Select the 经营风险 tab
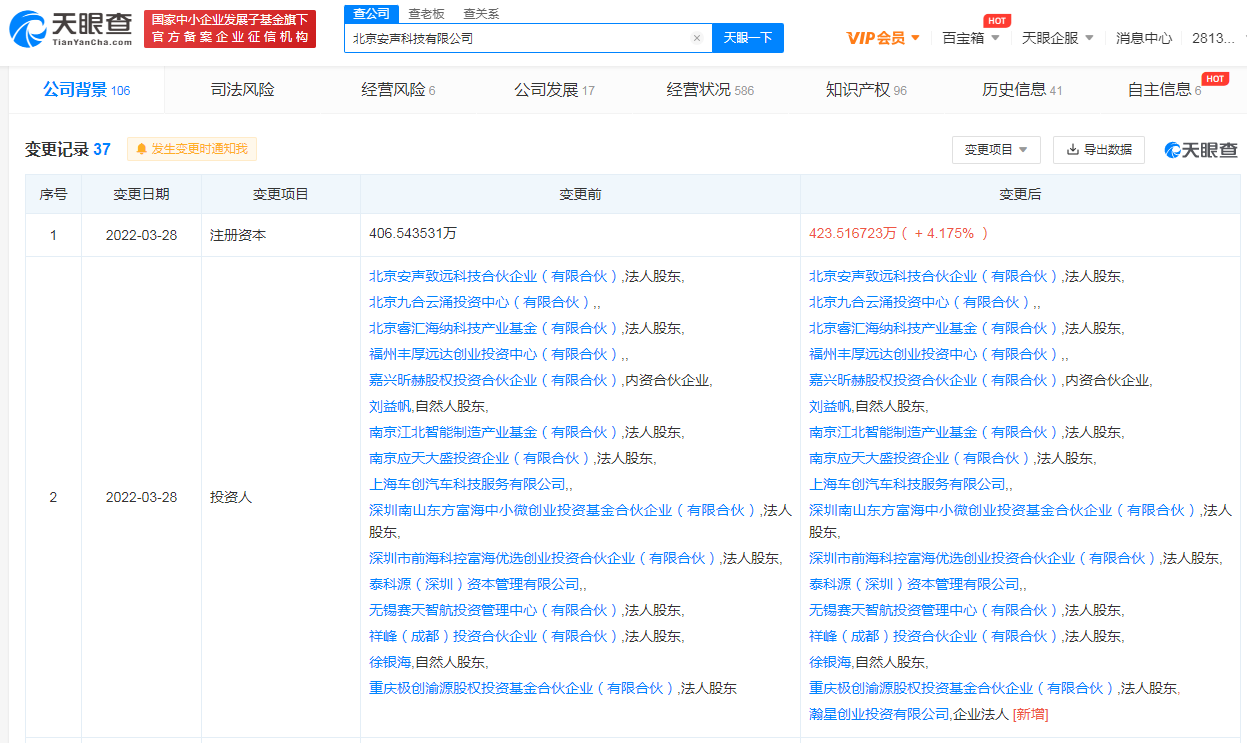The width and height of the screenshot is (1247, 743). point(398,90)
